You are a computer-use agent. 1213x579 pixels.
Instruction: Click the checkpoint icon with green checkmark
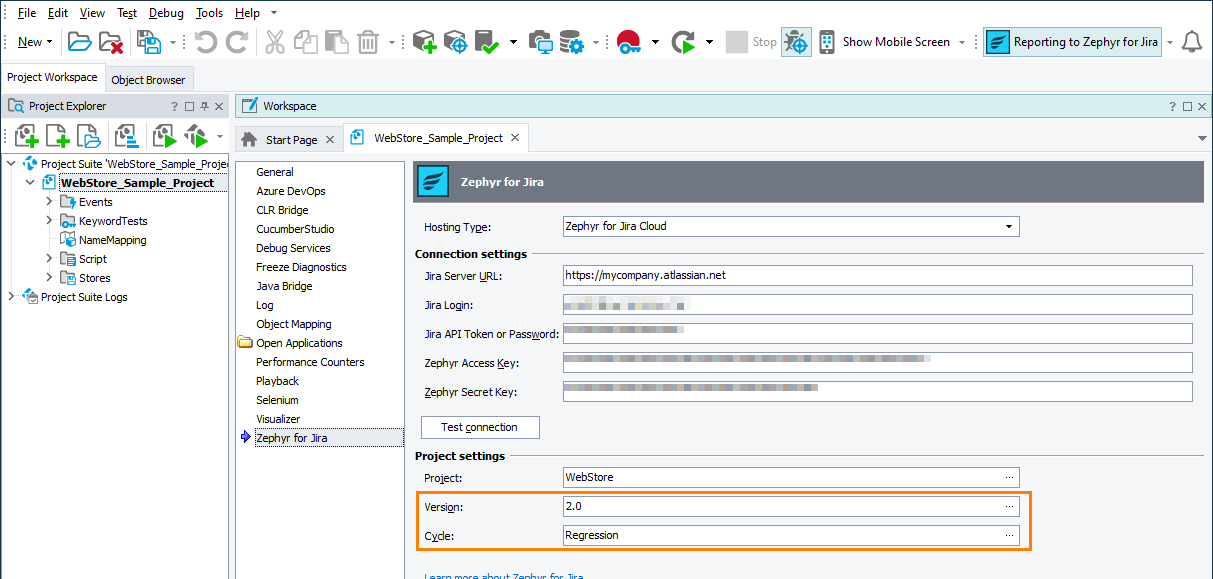coord(487,42)
